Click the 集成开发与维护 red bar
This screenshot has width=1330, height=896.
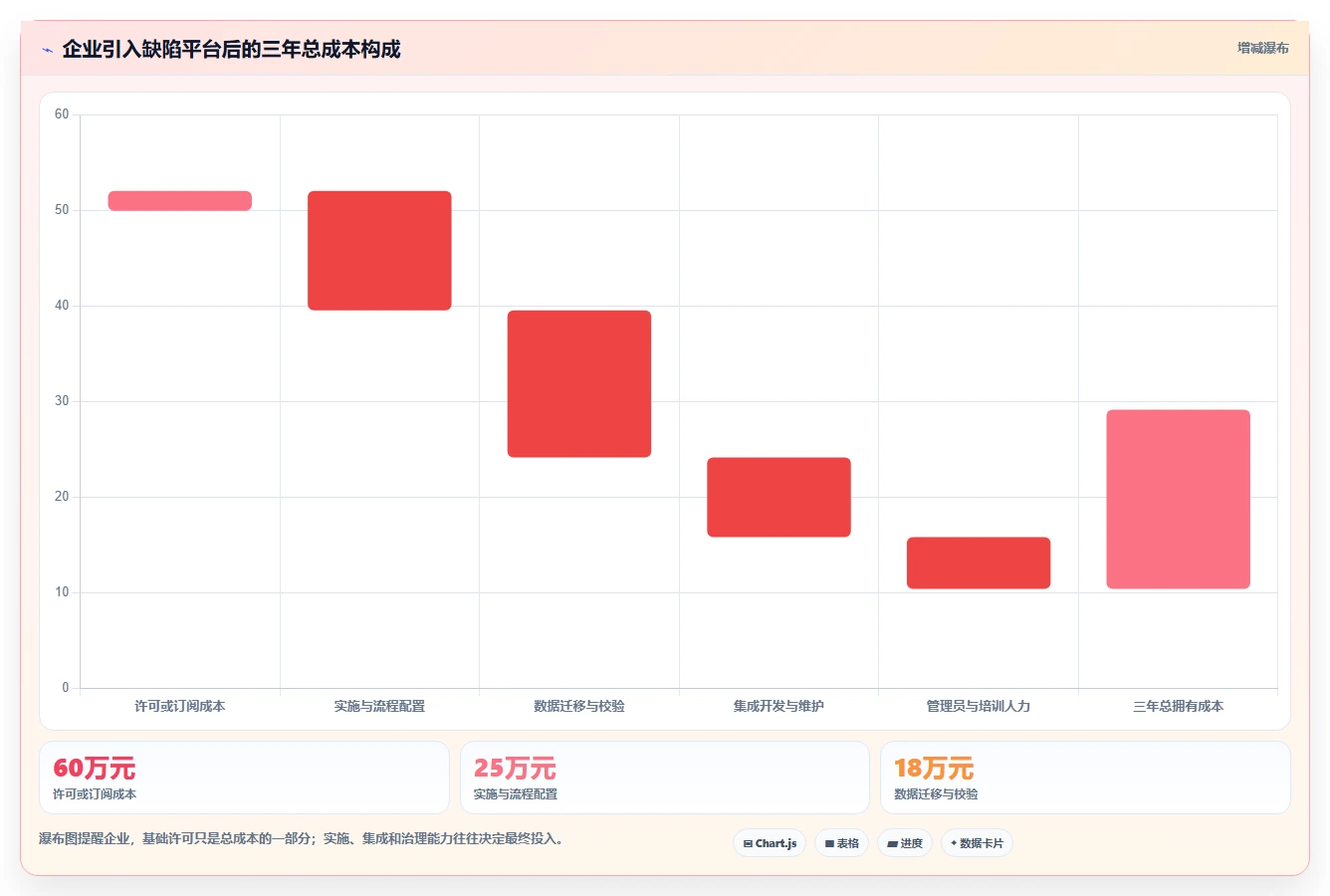pyautogui.click(x=778, y=498)
